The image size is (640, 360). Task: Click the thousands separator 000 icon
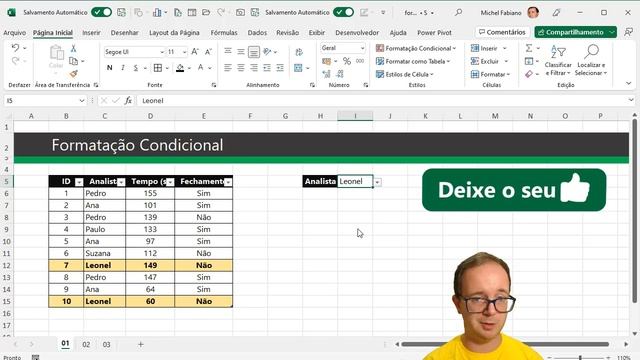[x=360, y=61]
